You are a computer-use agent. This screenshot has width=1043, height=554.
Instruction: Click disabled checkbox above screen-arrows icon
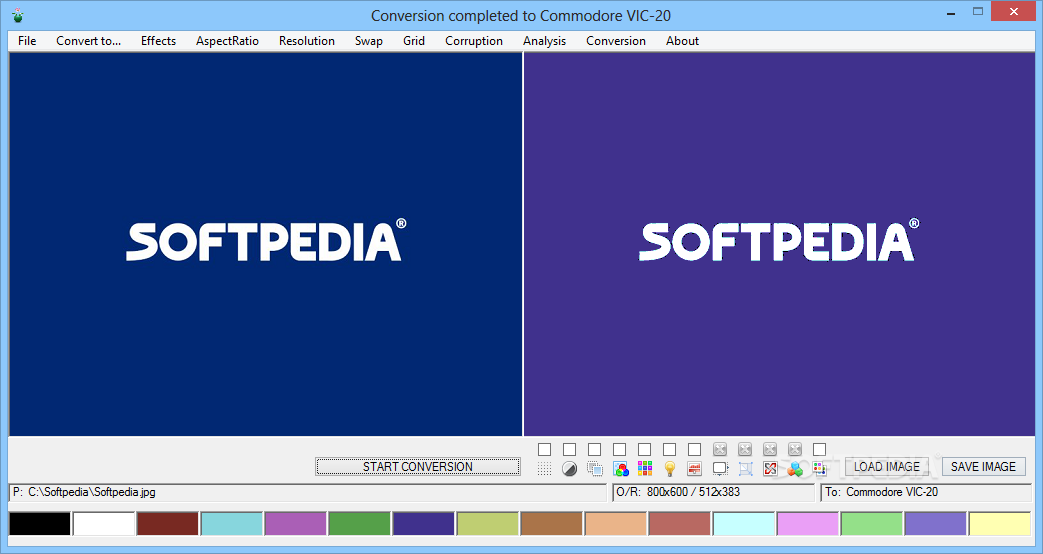[x=720, y=450]
